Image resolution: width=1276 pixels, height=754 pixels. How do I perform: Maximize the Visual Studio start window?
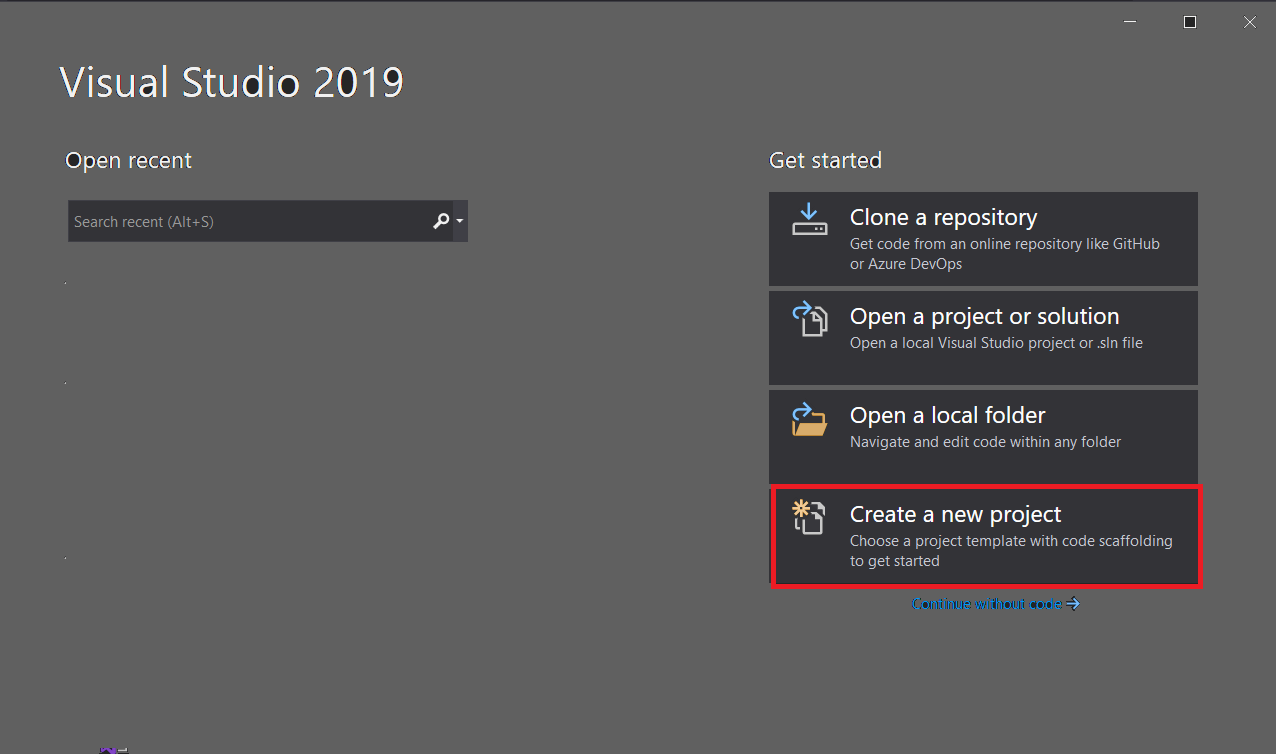1189,22
